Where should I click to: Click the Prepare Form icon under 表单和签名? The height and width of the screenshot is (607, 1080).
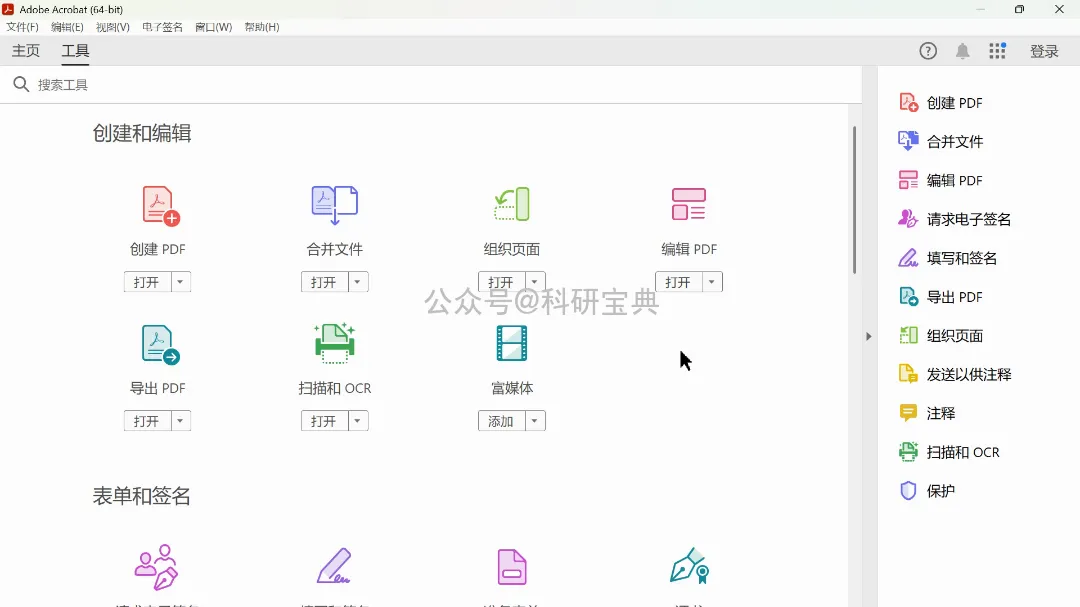click(512, 567)
